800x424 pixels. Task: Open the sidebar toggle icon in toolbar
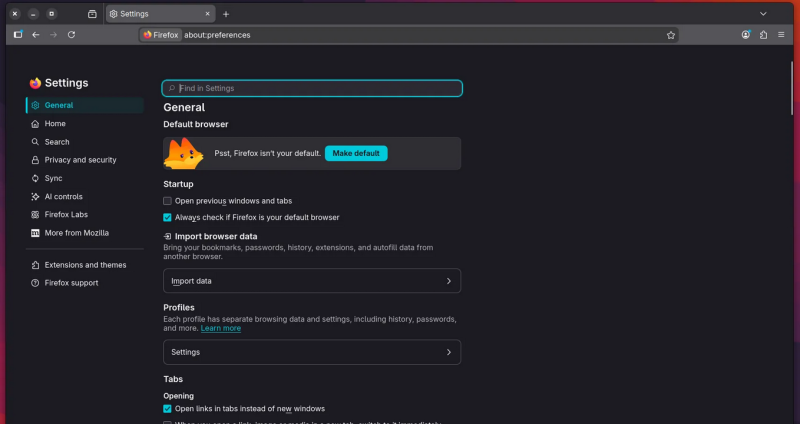tap(18, 35)
